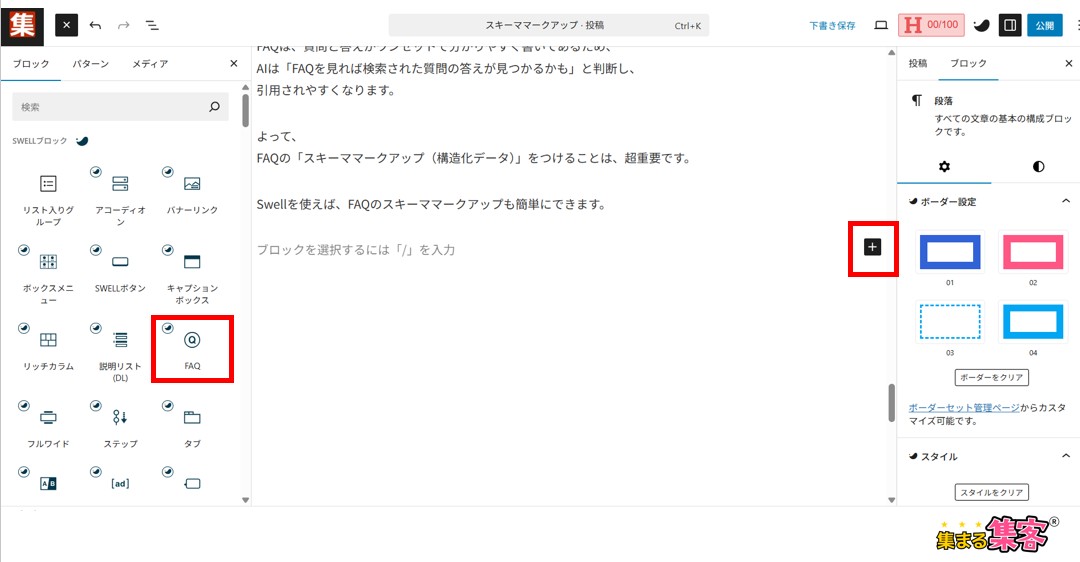The width and height of the screenshot is (1080, 562).
Task: Open the command palette title bar
Action: [548, 25]
